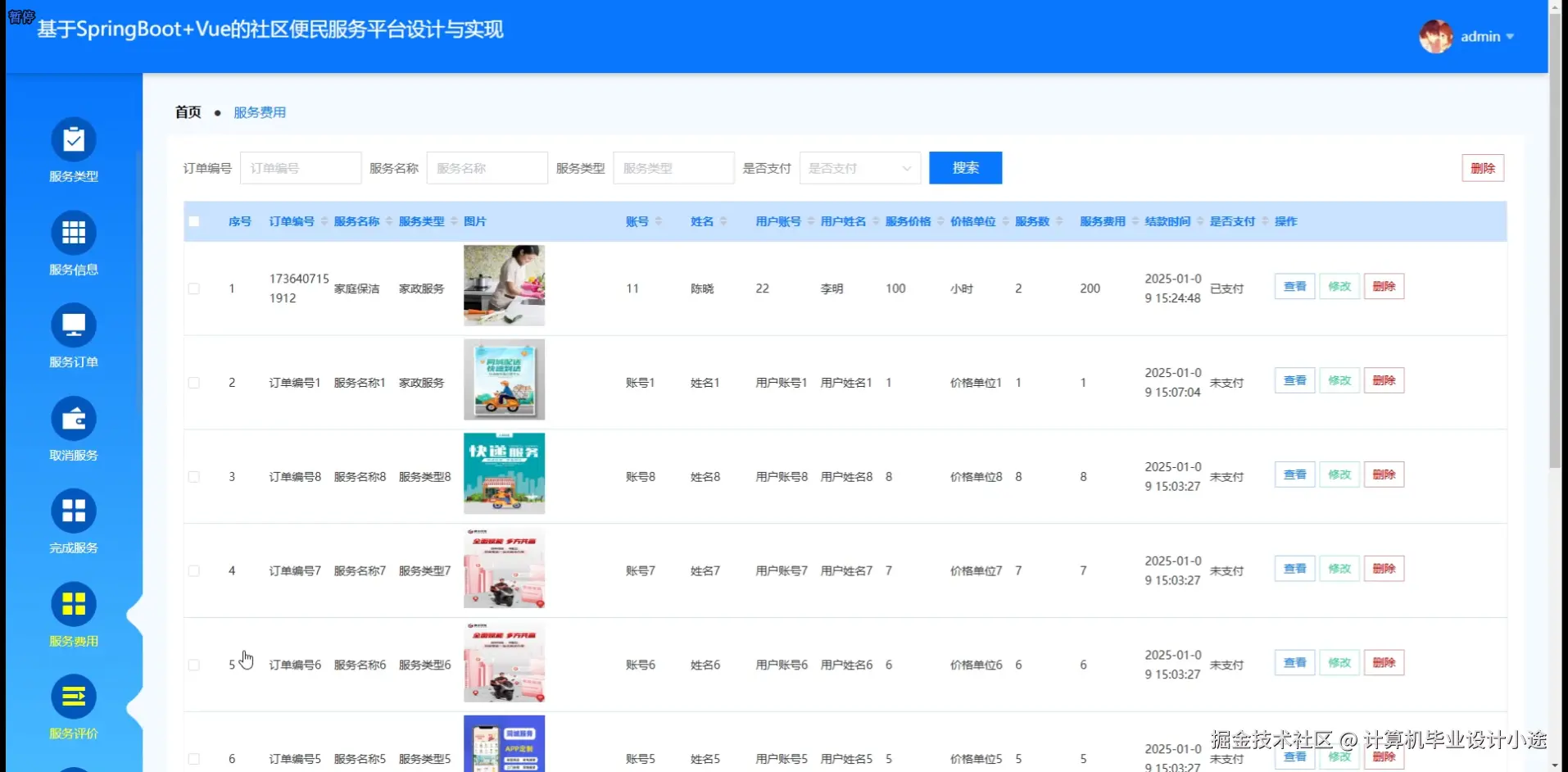Click the admin avatar picture
The width and height of the screenshot is (1568, 772).
click(x=1436, y=36)
